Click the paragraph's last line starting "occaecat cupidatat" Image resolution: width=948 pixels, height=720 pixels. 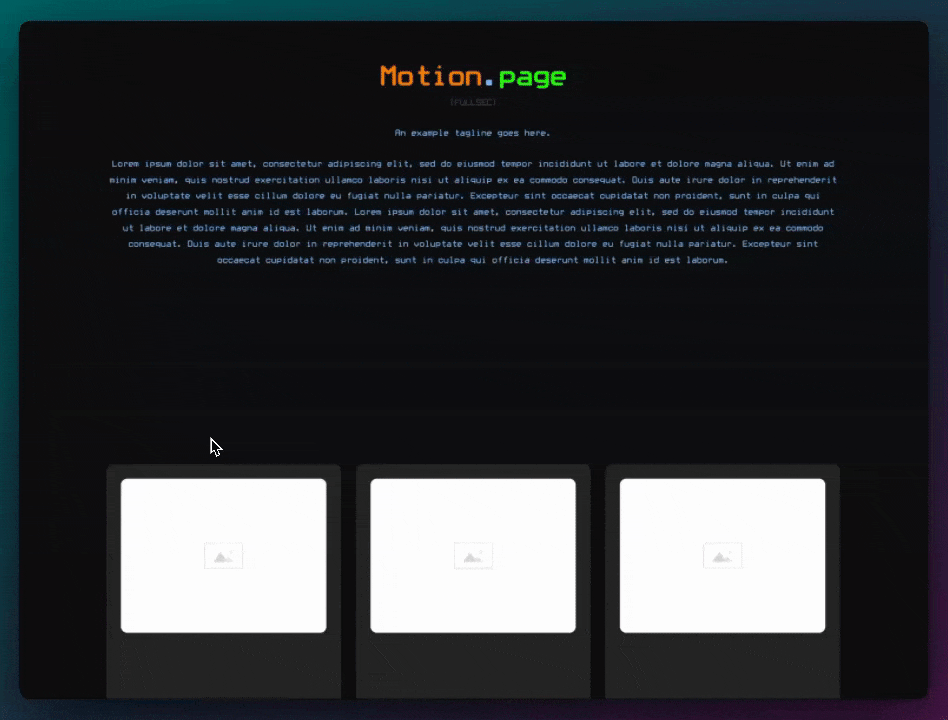pyautogui.click(x=473, y=260)
